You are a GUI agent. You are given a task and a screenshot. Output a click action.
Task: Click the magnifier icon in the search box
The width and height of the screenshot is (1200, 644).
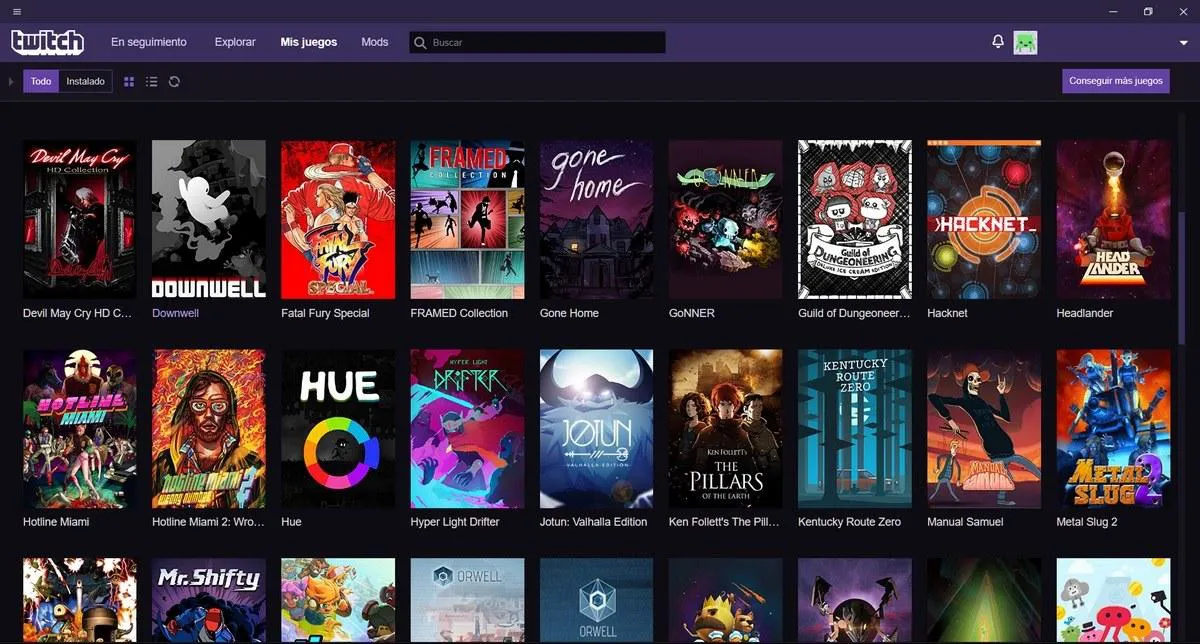tap(421, 43)
